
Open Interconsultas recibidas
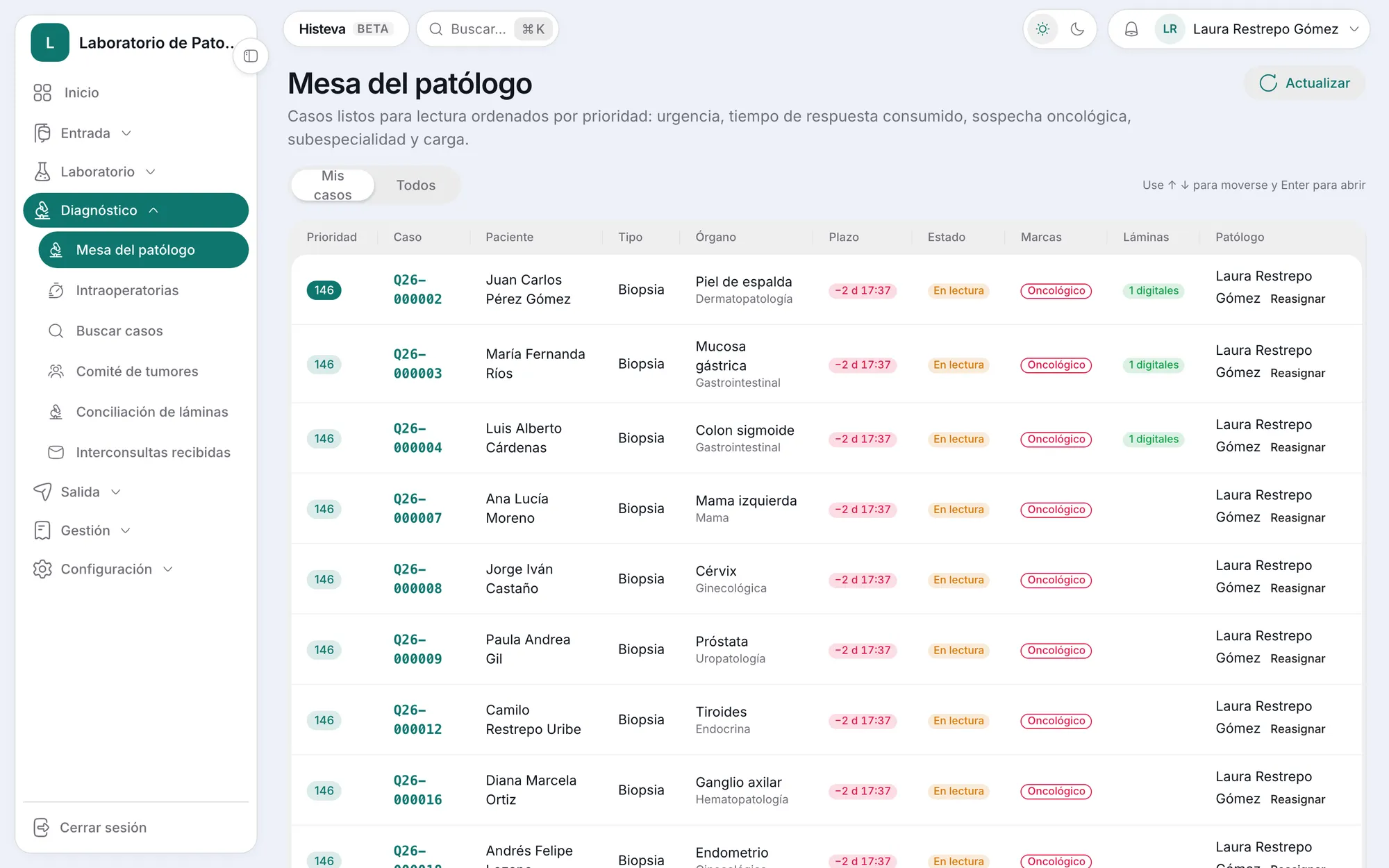pyautogui.click(x=143, y=452)
